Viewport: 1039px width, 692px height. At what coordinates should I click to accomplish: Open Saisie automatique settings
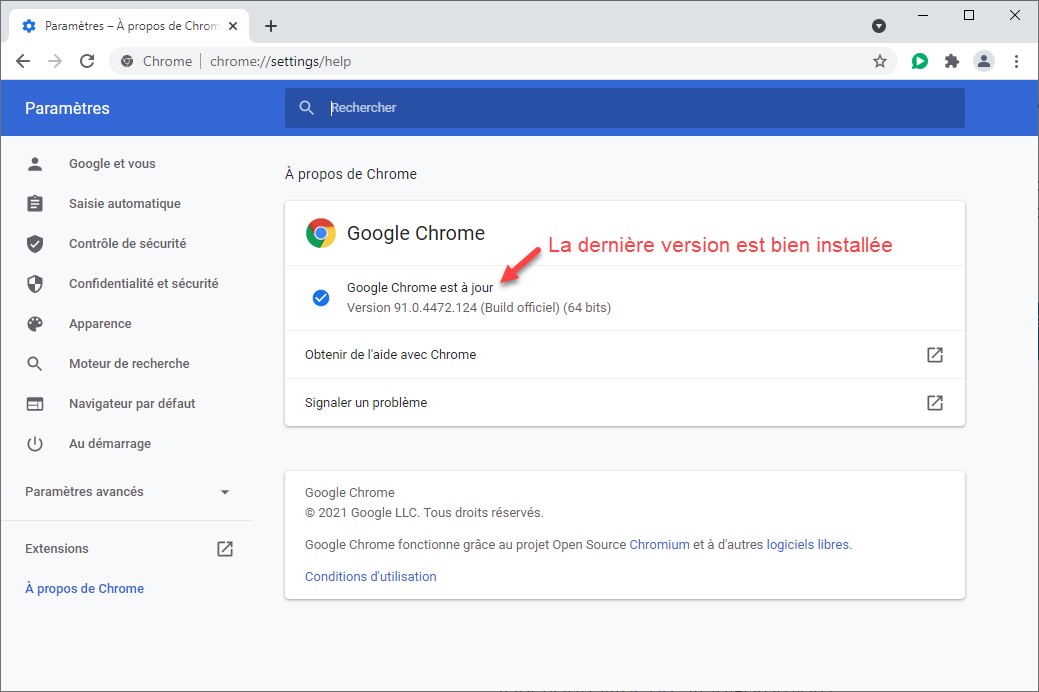tap(124, 204)
